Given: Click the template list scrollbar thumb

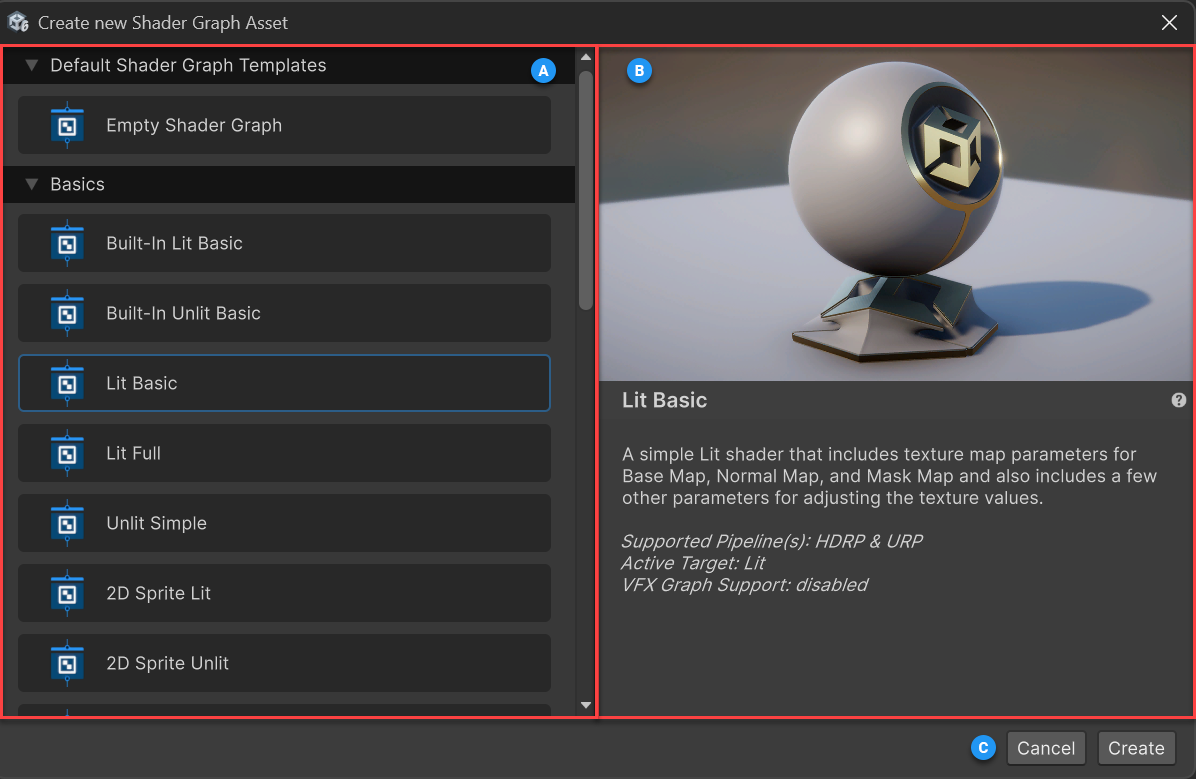Looking at the screenshot, I should click(x=586, y=190).
